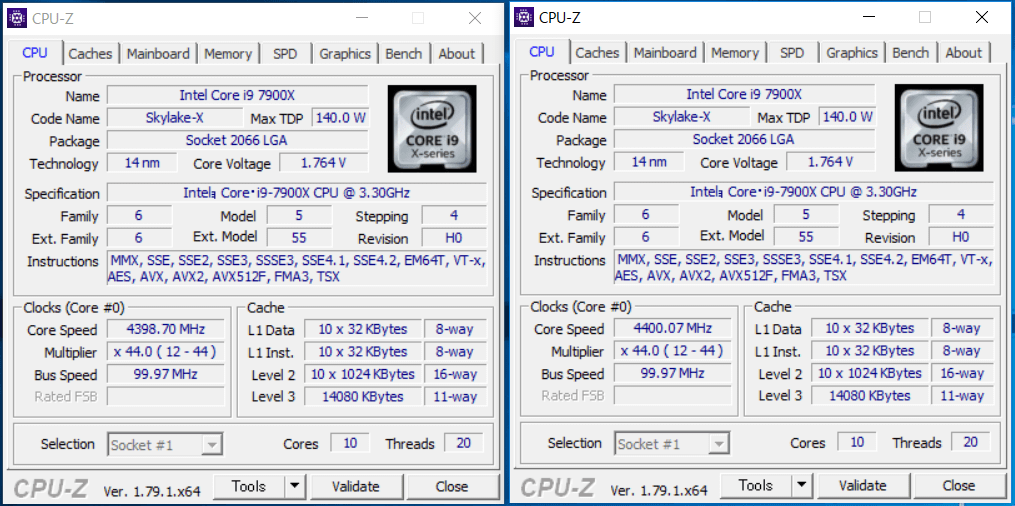This screenshot has height=506, width=1015.
Task: Select the Memory tab in left window
Action: click(x=228, y=54)
